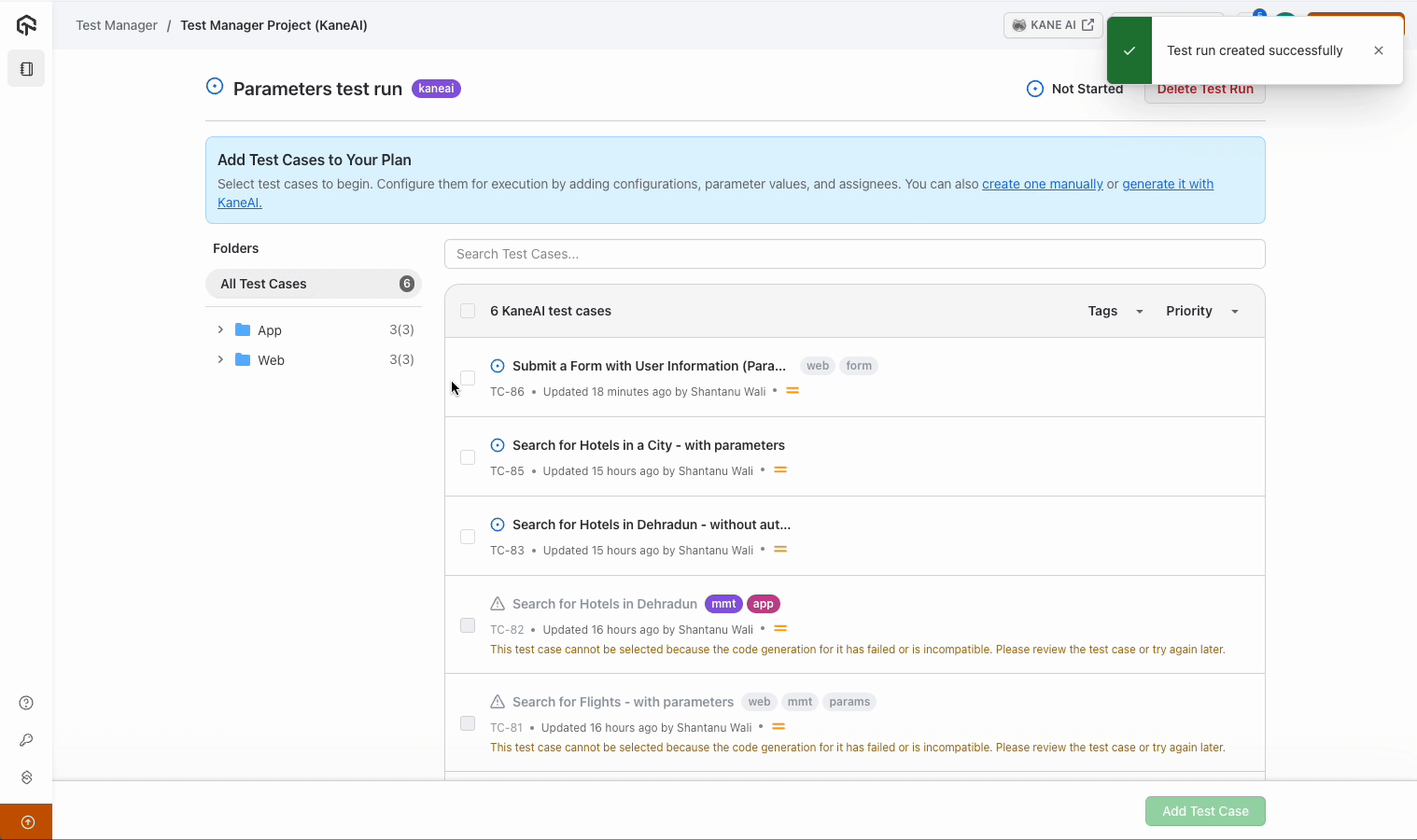Click the orange upgrade icon at bottom-left
This screenshot has width=1417, height=840.
click(27, 822)
